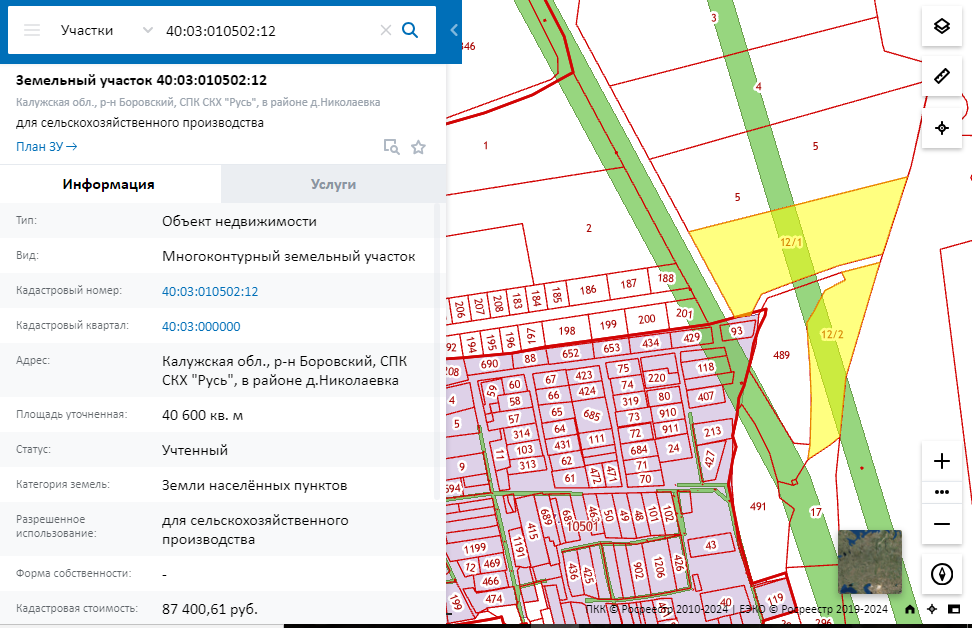Zoom out the map with minus
Viewport: 972px width, 628px height.
pyautogui.click(x=942, y=524)
